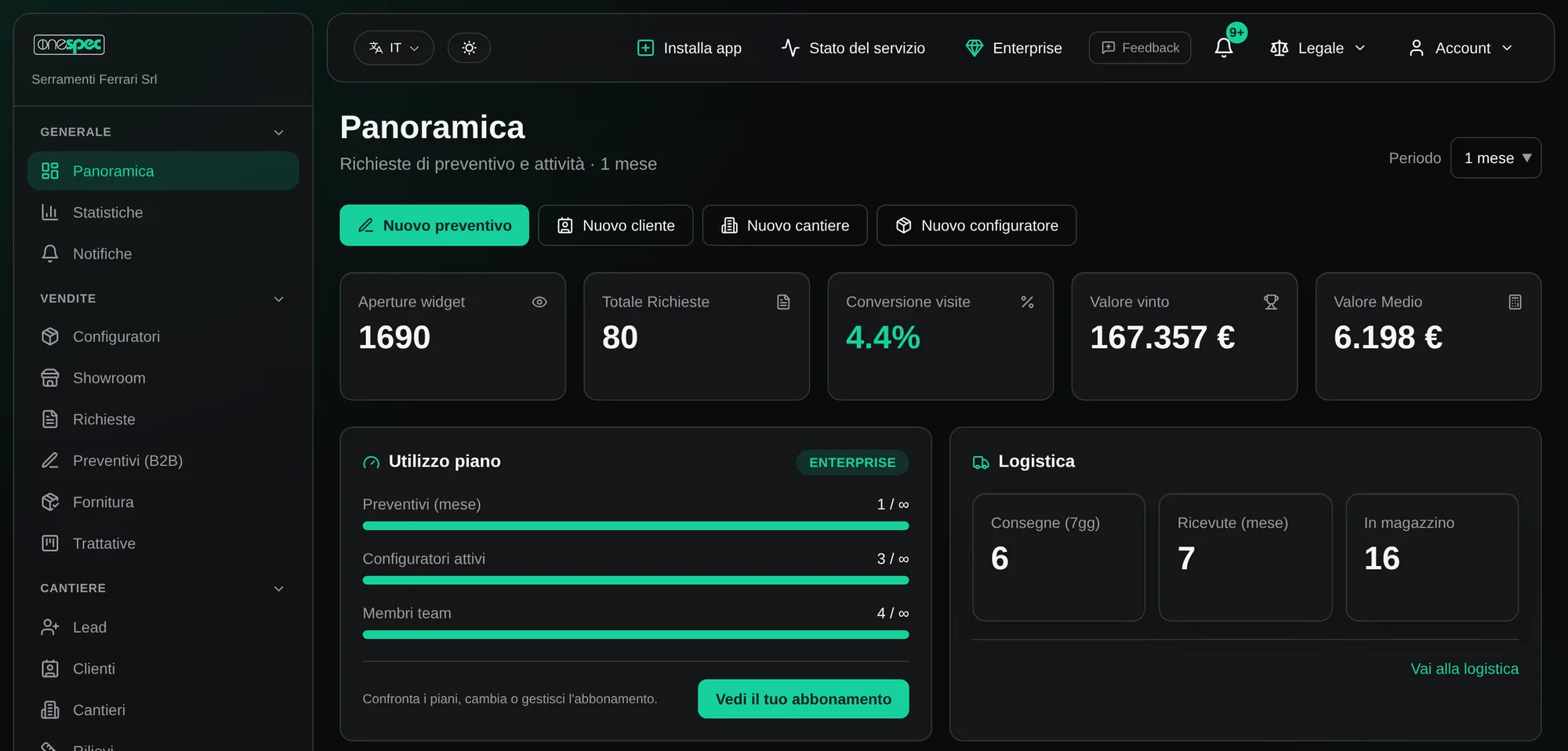Screen dimensions: 1568x751
Task: Toggle the light/dark theme sun button
Action: (x=469, y=48)
